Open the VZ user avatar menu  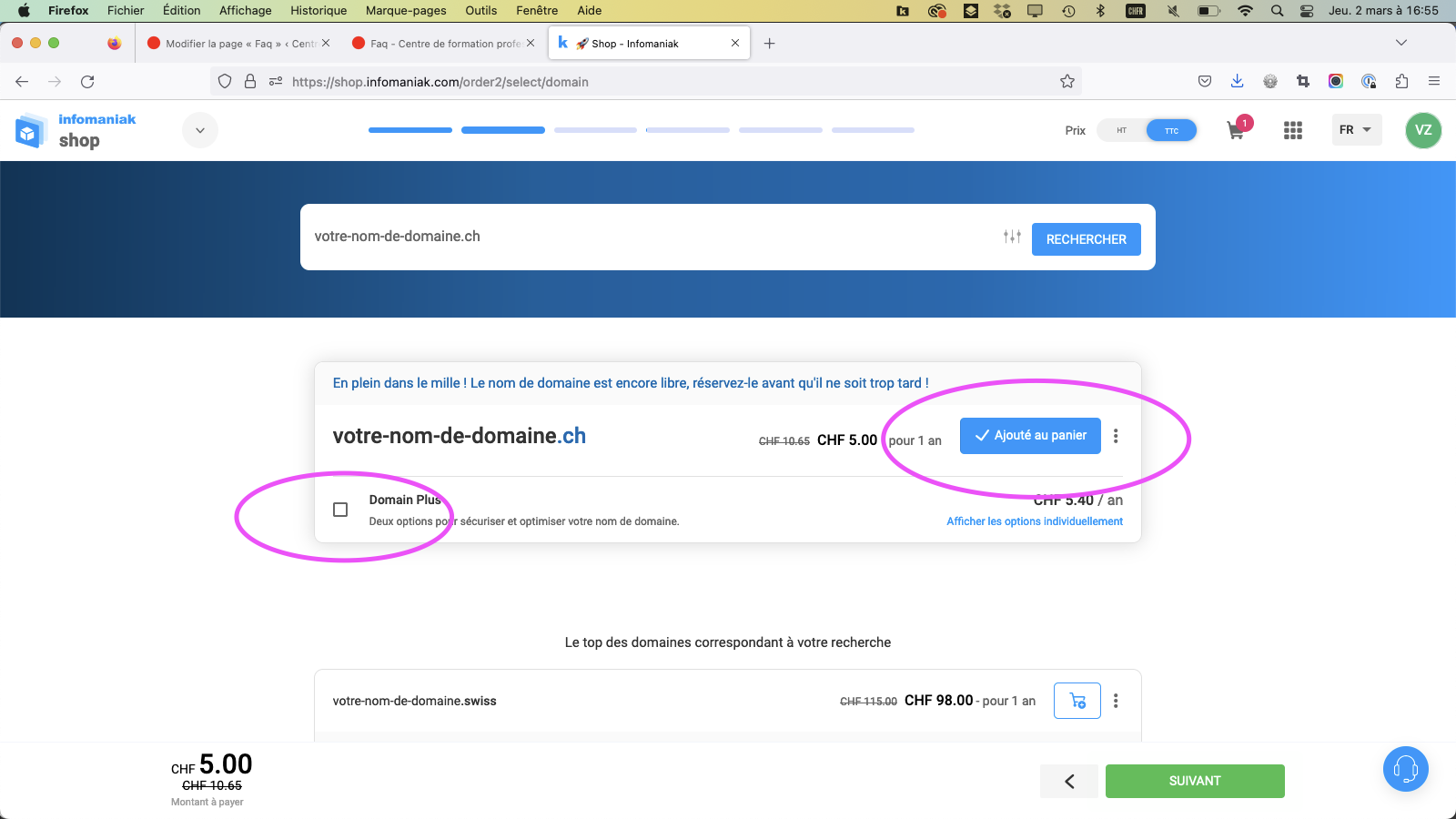[1423, 130]
